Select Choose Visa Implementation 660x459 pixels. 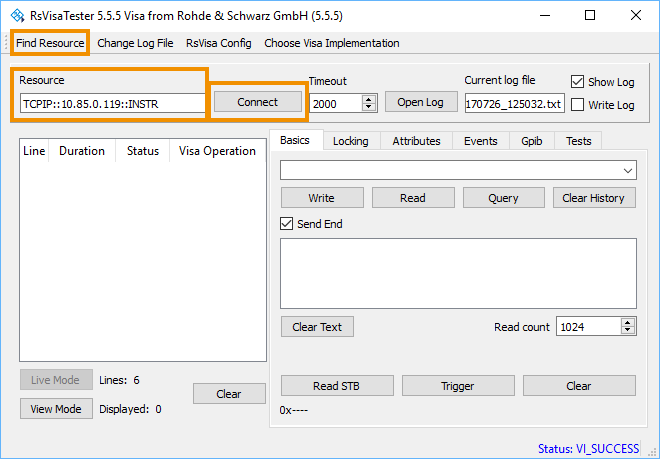coord(332,43)
